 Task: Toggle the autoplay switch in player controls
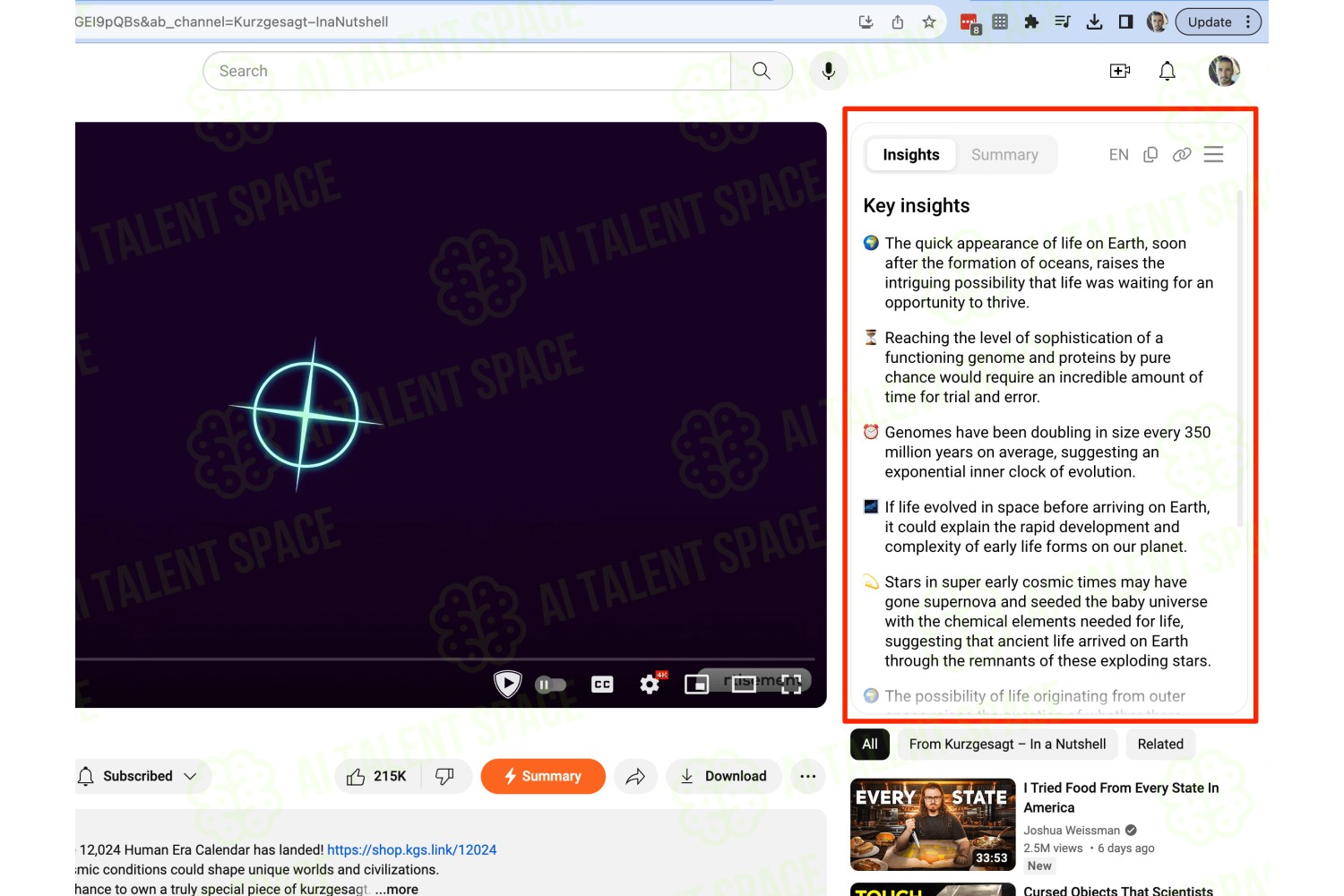550,685
